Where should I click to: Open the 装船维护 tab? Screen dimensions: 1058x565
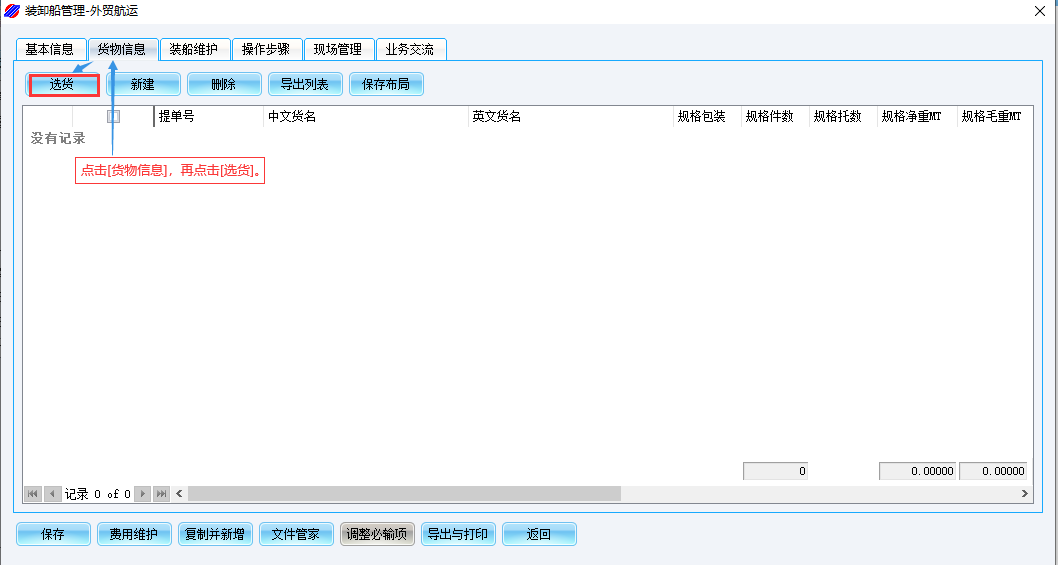[x=194, y=49]
